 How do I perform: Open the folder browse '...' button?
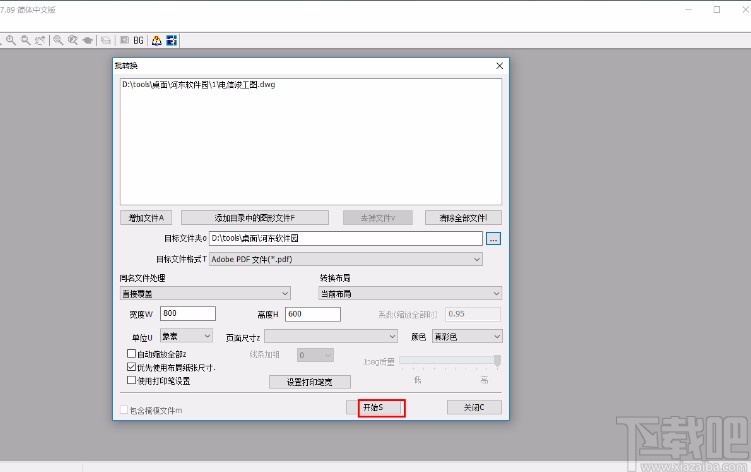point(493,238)
